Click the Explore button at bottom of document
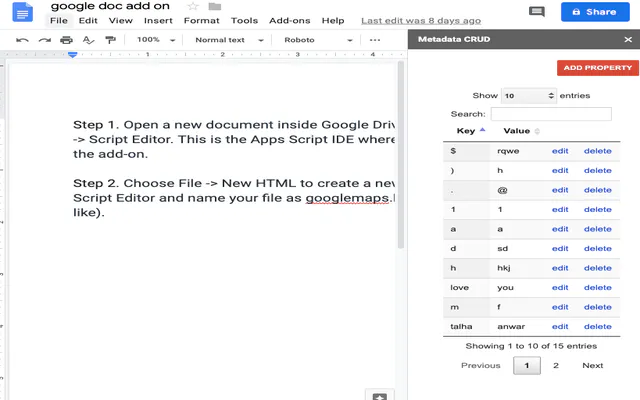 380,395
